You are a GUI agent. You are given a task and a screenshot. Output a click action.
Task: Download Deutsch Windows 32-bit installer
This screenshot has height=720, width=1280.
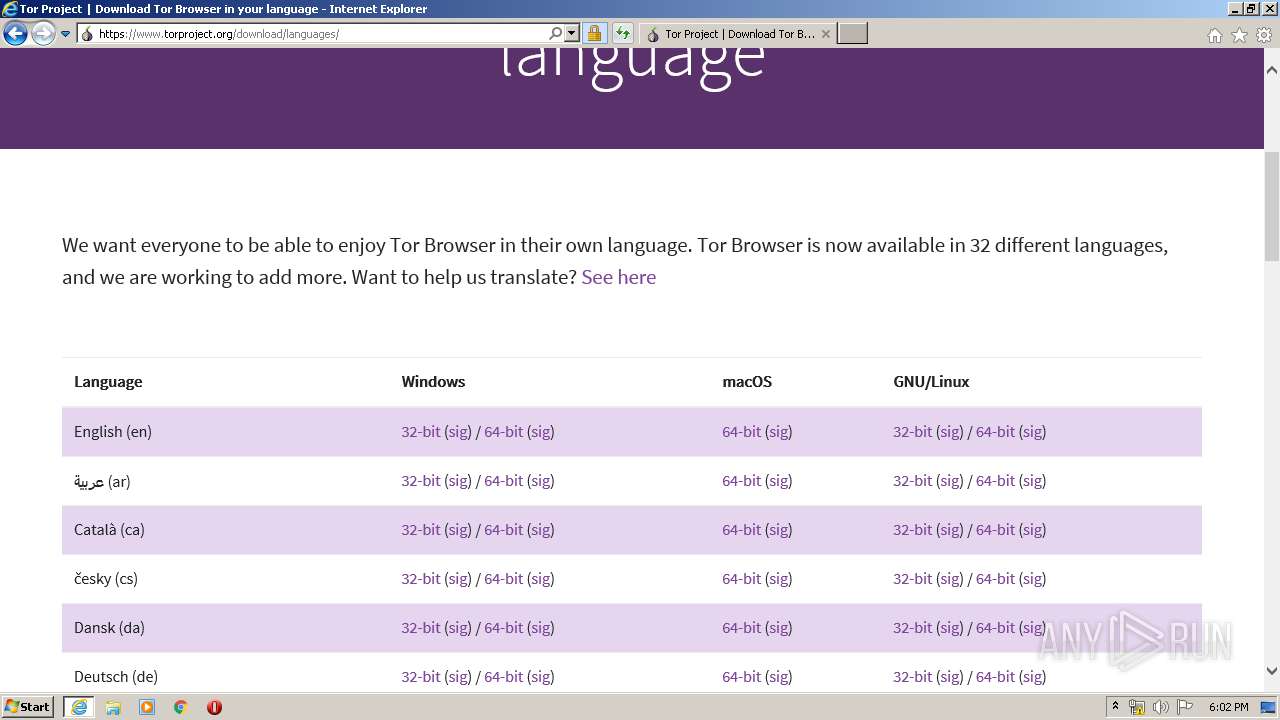pyautogui.click(x=420, y=677)
